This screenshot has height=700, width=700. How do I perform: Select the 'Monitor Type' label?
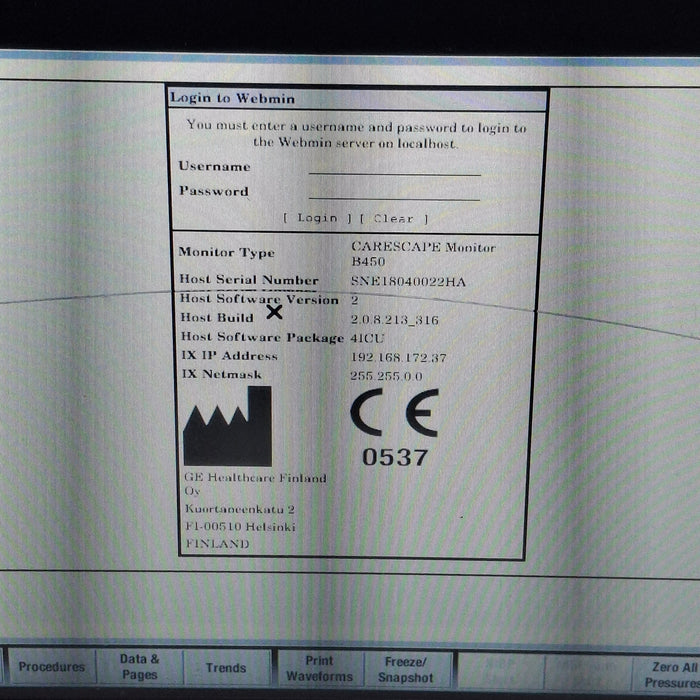coord(227,253)
